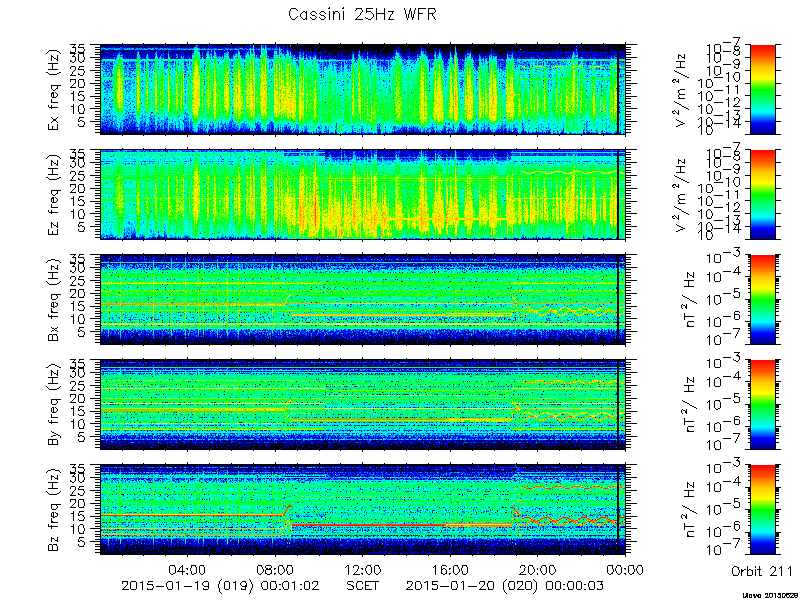Image resolution: width=800 pixels, height=600 pixels.
Task: Click the Orbit 211 label
Action: [x=761, y=571]
